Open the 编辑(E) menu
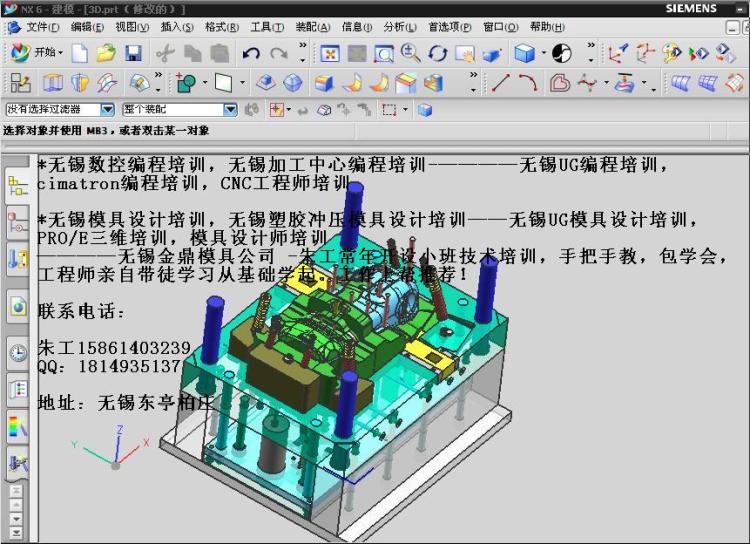 [87, 27]
